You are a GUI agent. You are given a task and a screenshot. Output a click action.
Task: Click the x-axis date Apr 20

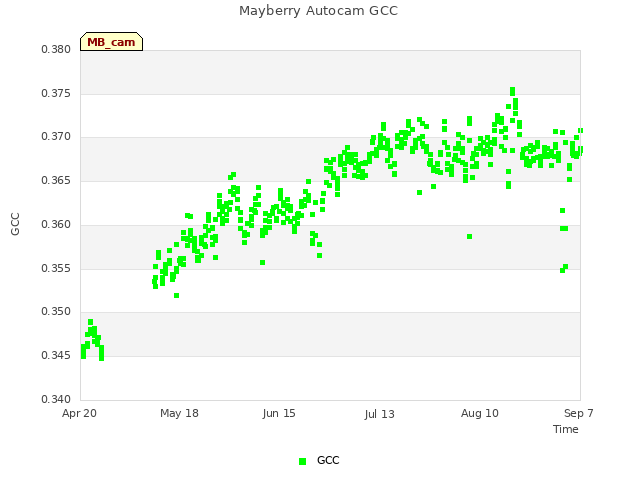click(79, 413)
